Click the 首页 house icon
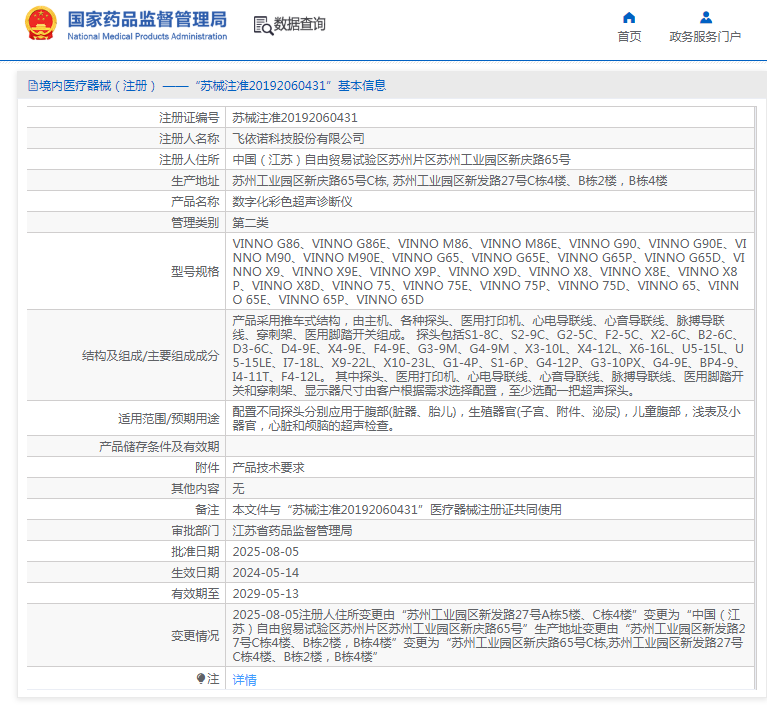 pyautogui.click(x=629, y=17)
